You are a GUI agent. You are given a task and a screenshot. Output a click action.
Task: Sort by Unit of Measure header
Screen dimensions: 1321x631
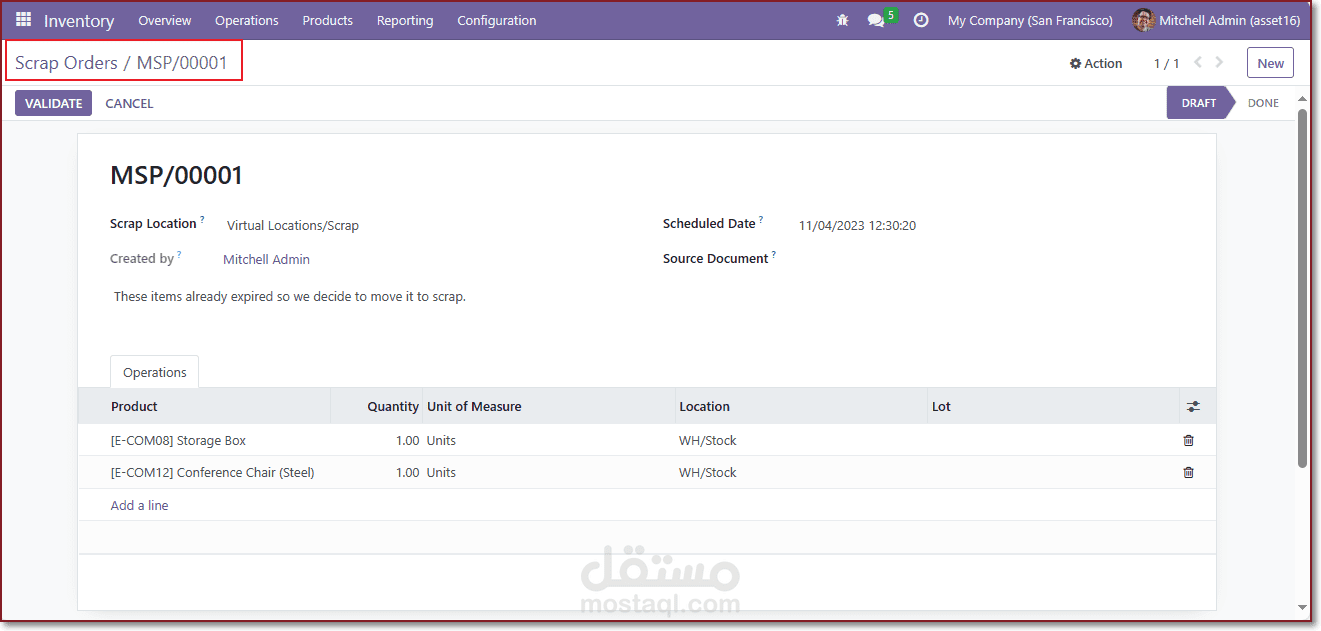pyautogui.click(x=474, y=407)
